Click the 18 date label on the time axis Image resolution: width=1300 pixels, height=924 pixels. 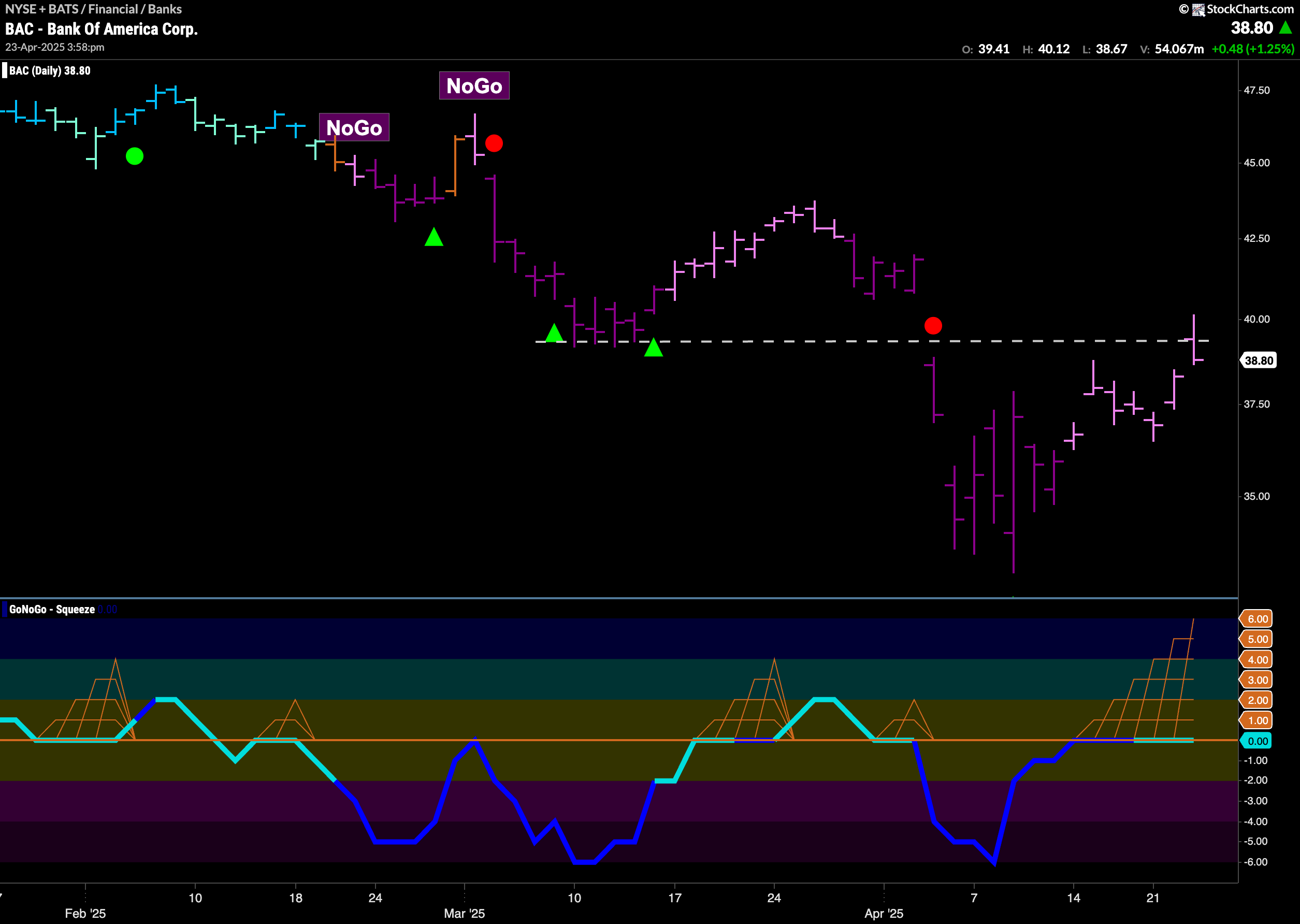click(295, 898)
